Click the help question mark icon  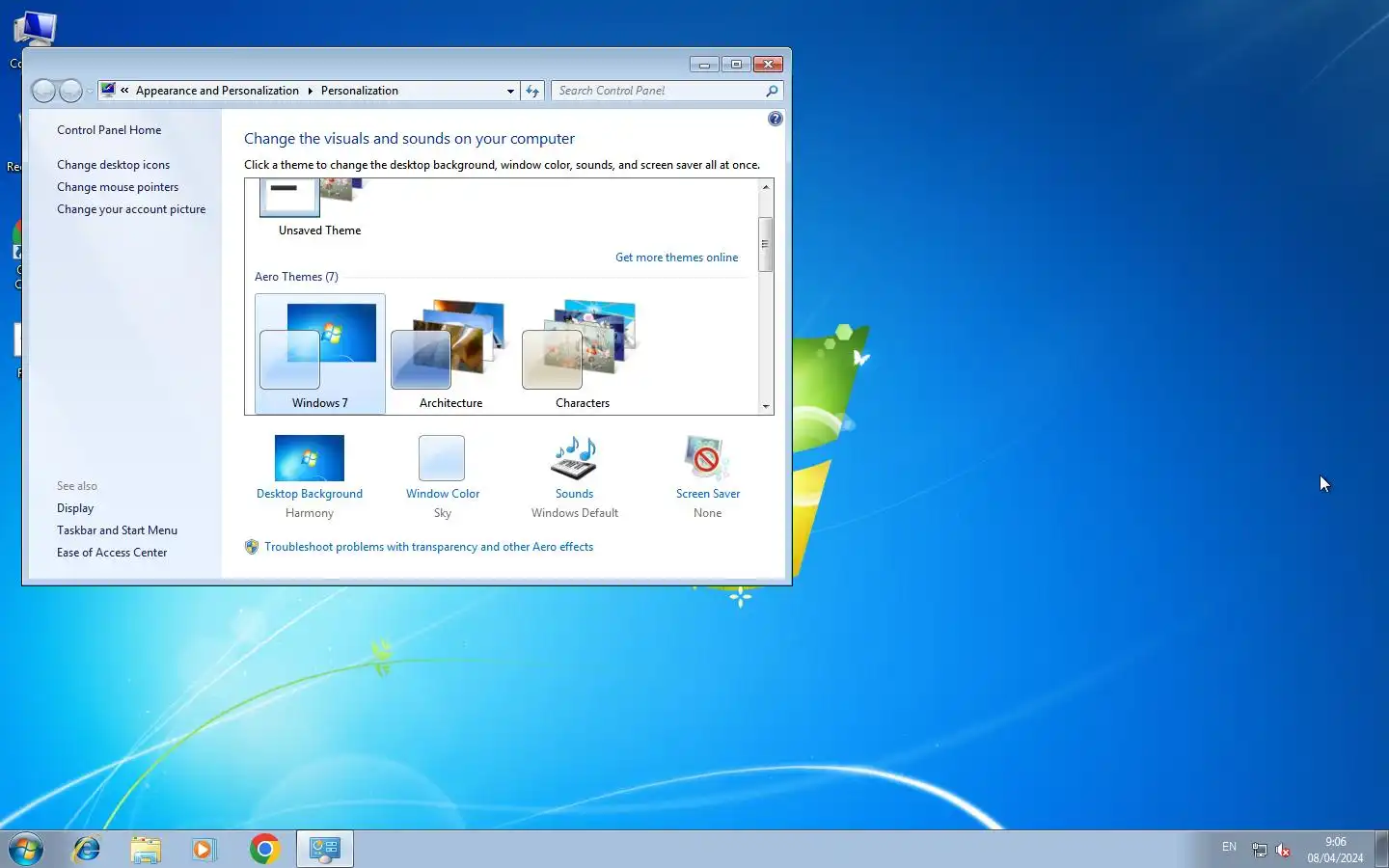point(776,119)
